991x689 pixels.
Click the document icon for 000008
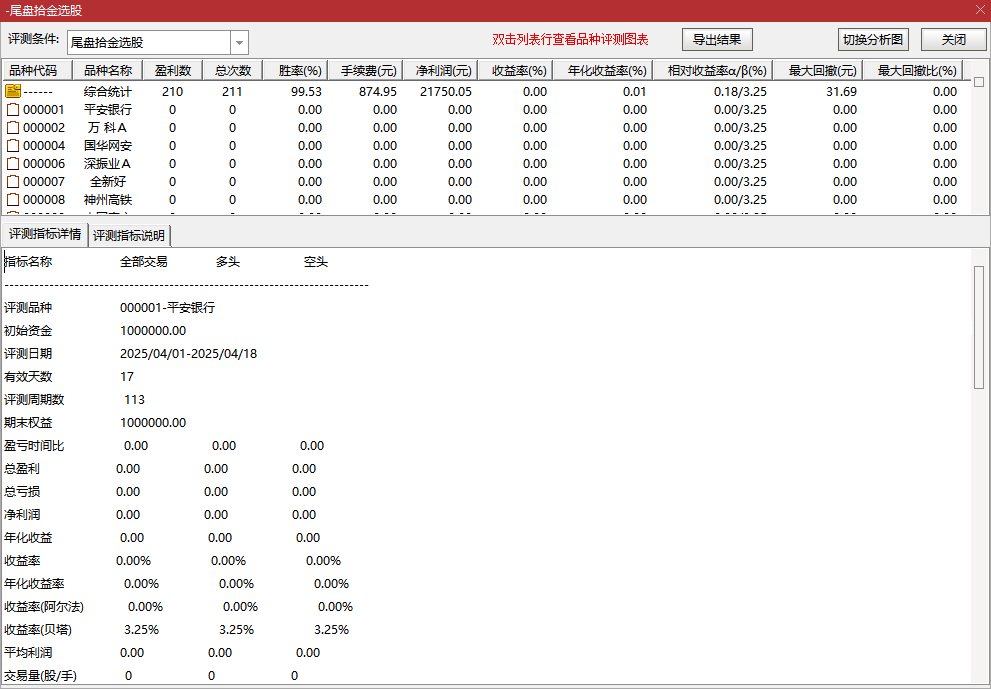tap(13, 200)
